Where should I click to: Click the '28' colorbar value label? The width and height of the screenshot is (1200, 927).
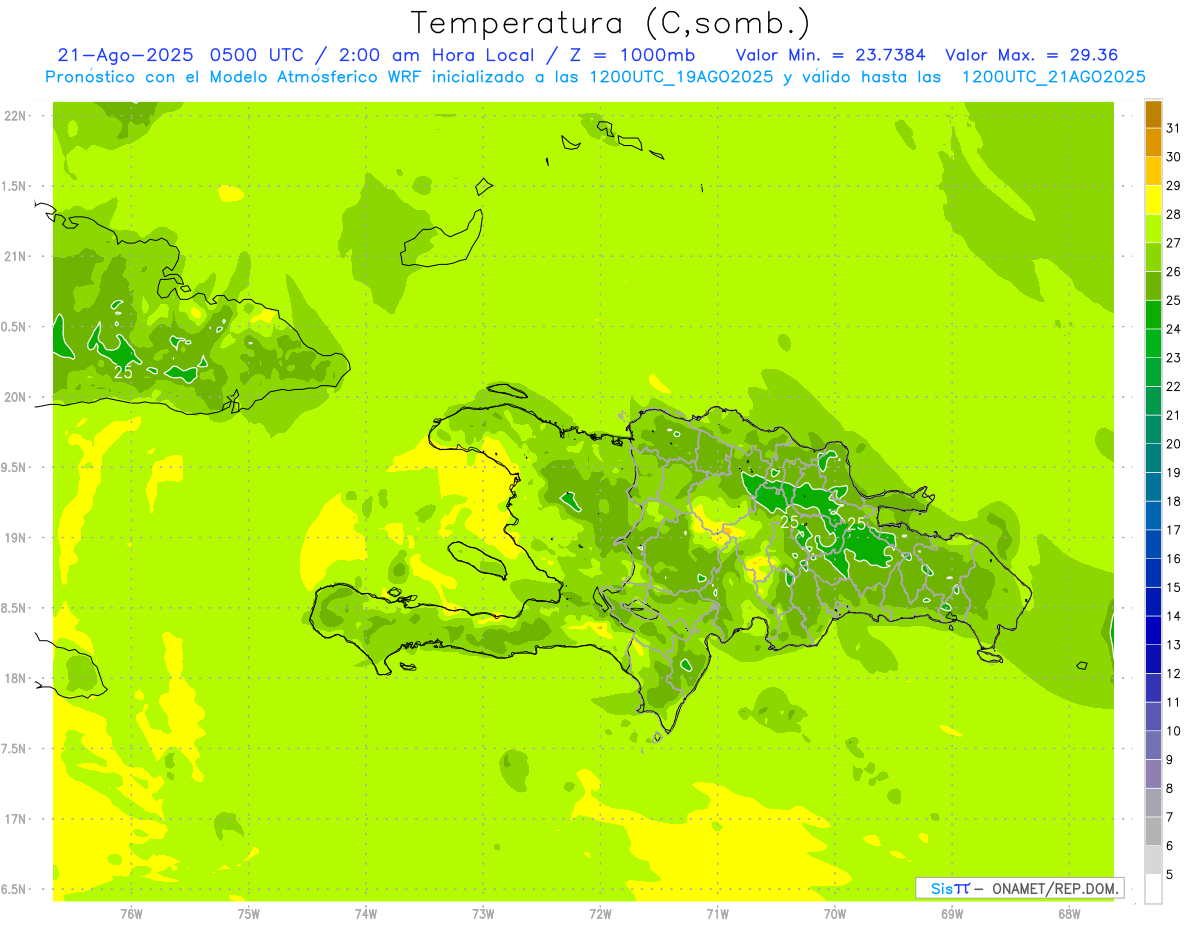pos(1174,214)
